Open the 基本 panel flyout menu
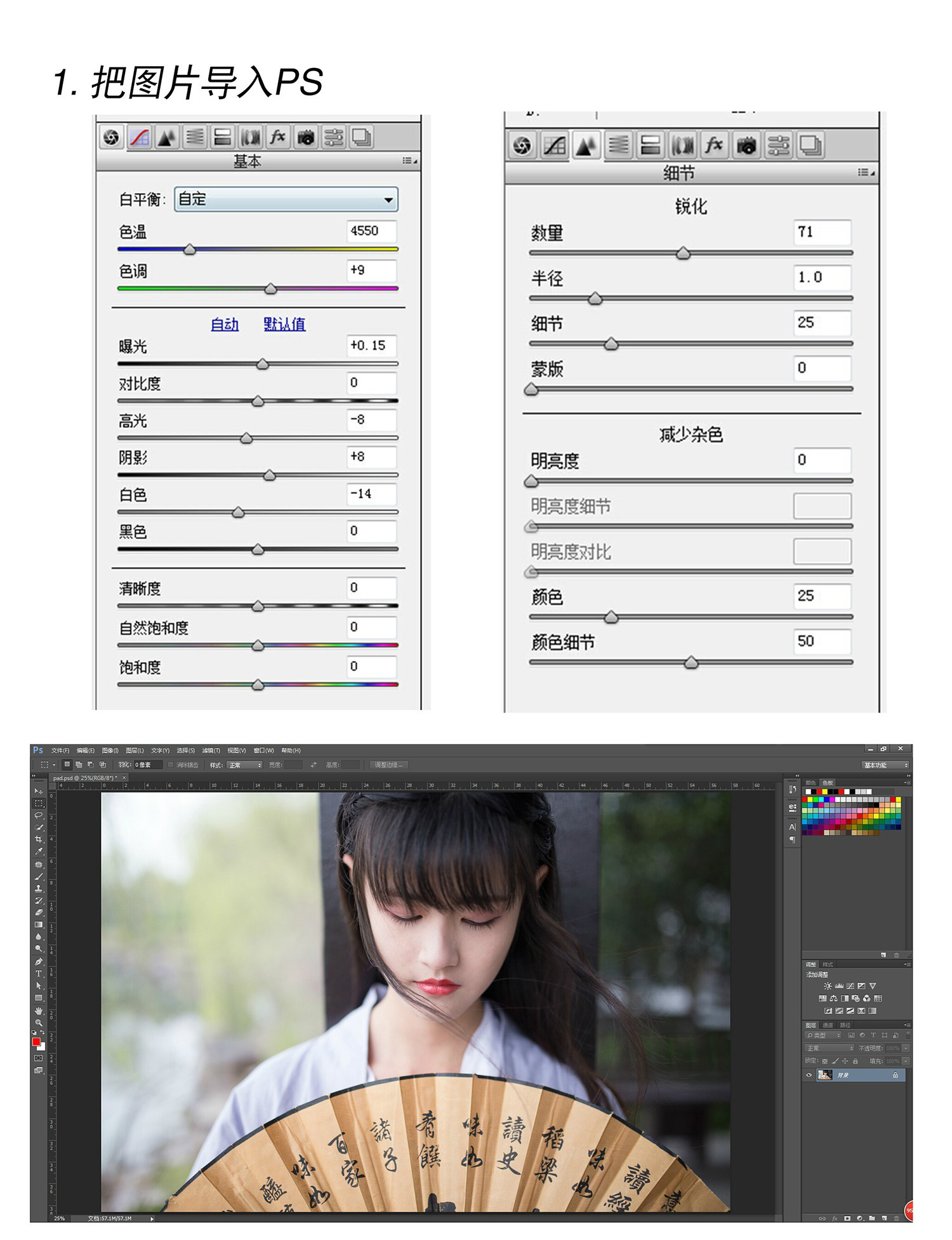 click(x=409, y=161)
